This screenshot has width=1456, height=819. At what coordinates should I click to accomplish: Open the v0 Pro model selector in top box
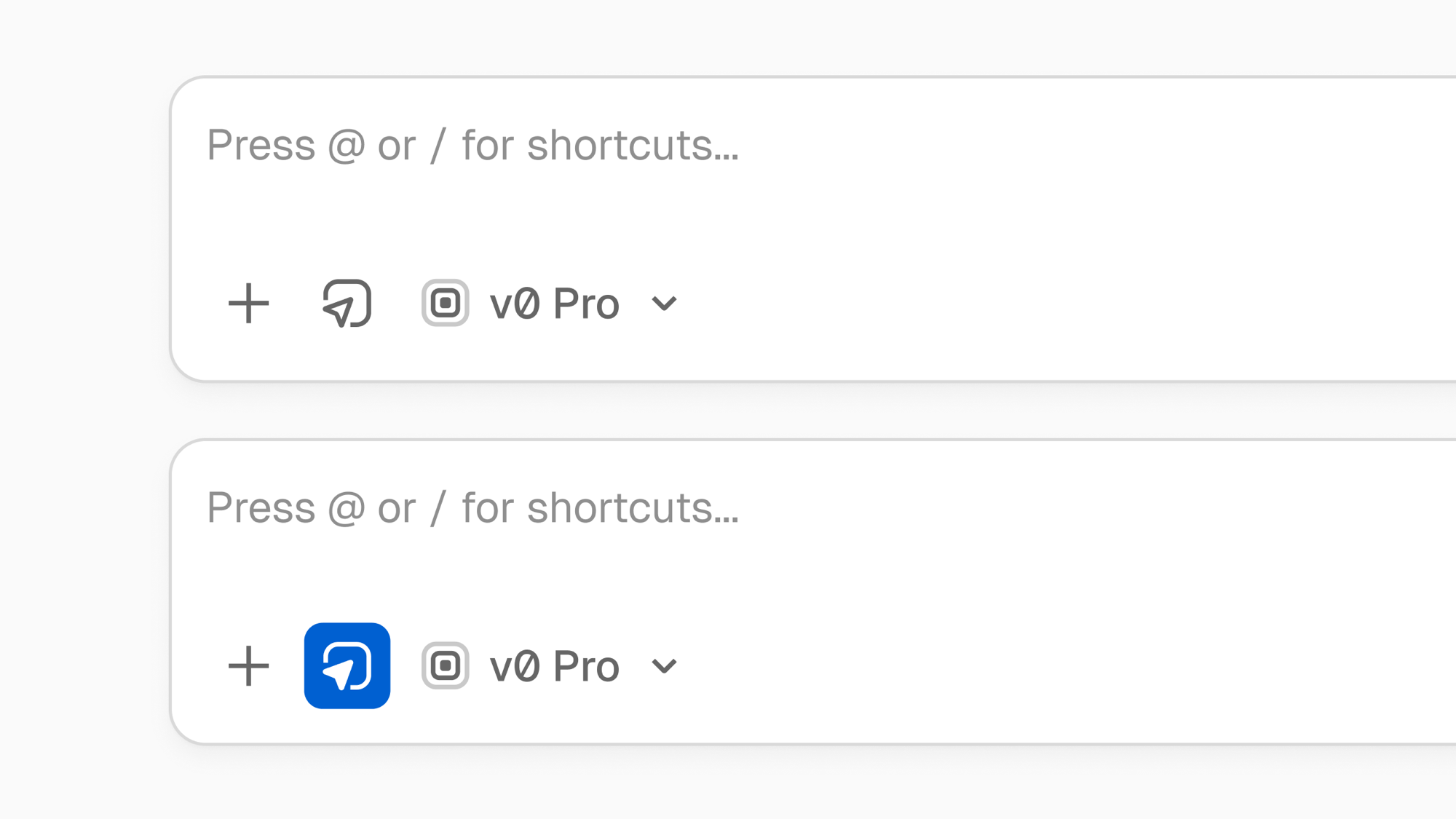[553, 303]
